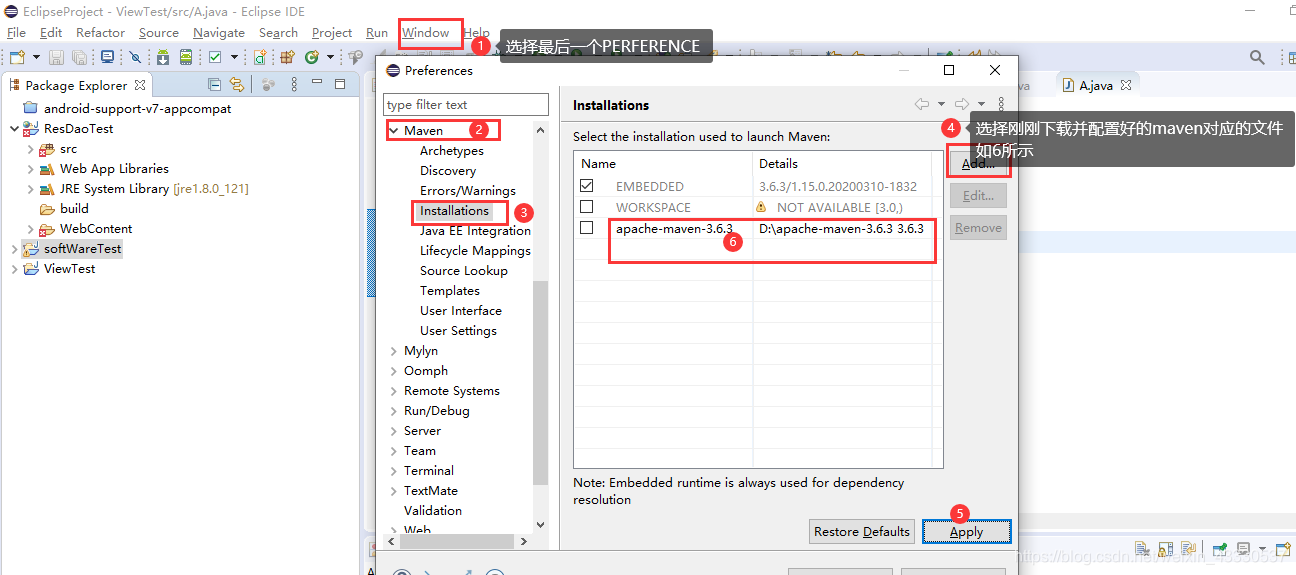Click the Apply button
1296x575 pixels.
(966, 532)
